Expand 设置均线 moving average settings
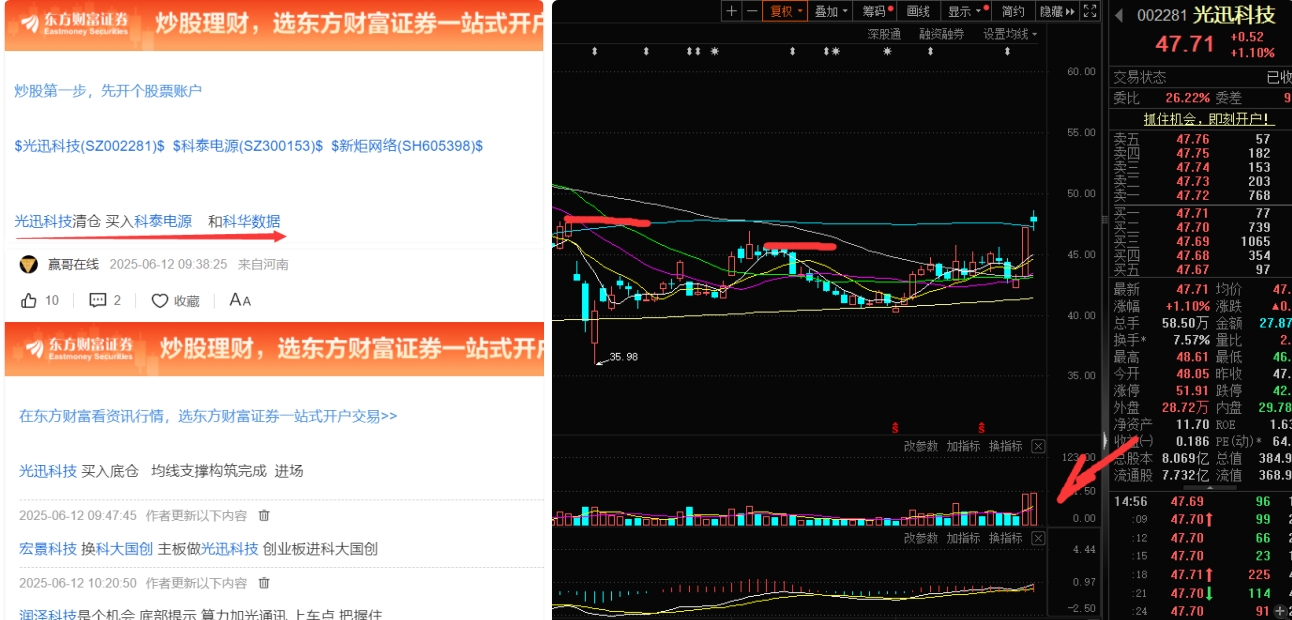This screenshot has height=620, width=1292. click(x=1010, y=34)
